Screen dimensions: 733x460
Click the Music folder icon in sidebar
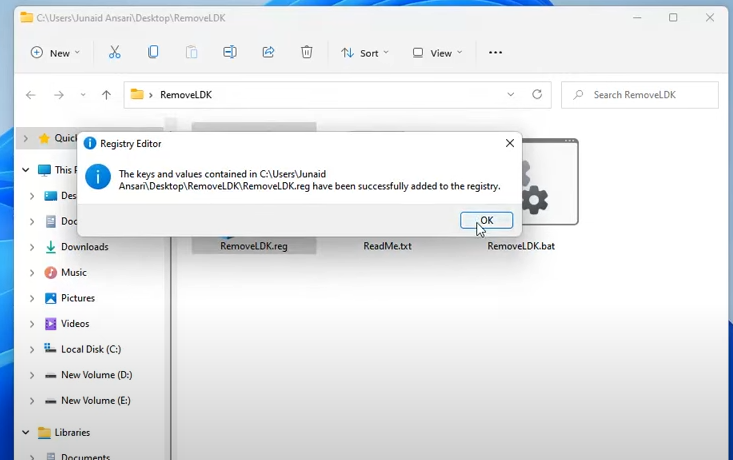pyautogui.click(x=50, y=273)
